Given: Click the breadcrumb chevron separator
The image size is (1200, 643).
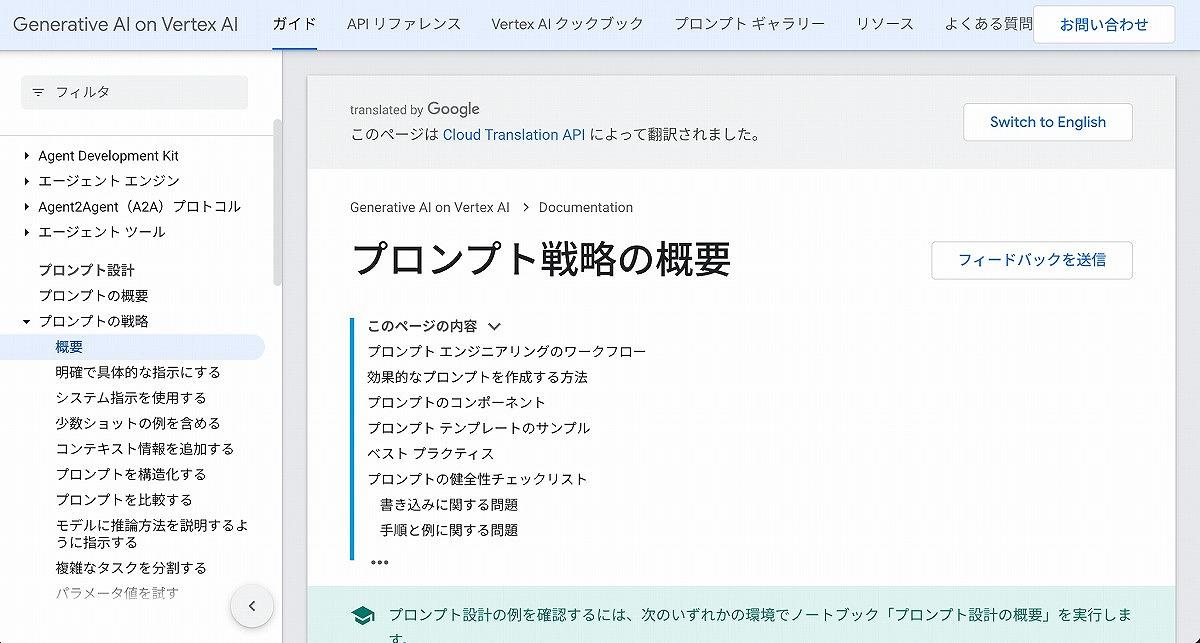Looking at the screenshot, I should coord(525,208).
